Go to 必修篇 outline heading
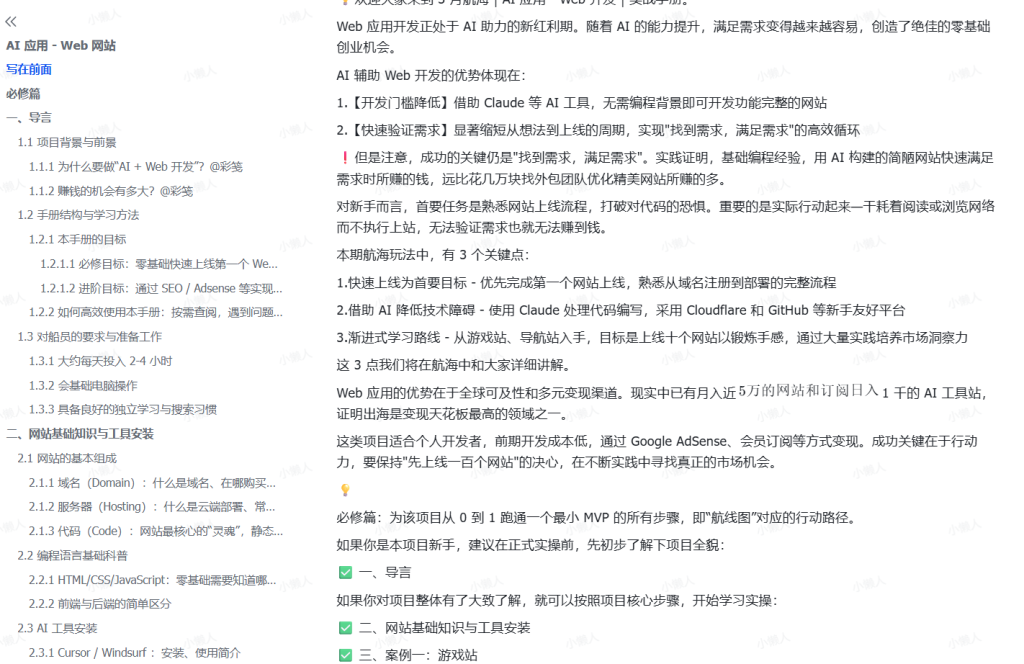The image size is (1024, 664). click(x=24, y=93)
